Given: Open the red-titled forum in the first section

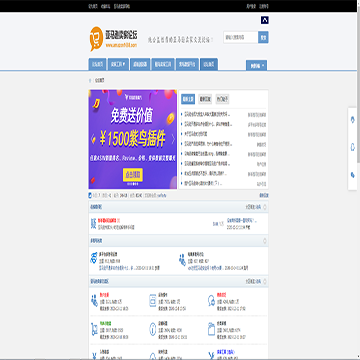Looking at the screenshot, I should [x=107, y=221].
